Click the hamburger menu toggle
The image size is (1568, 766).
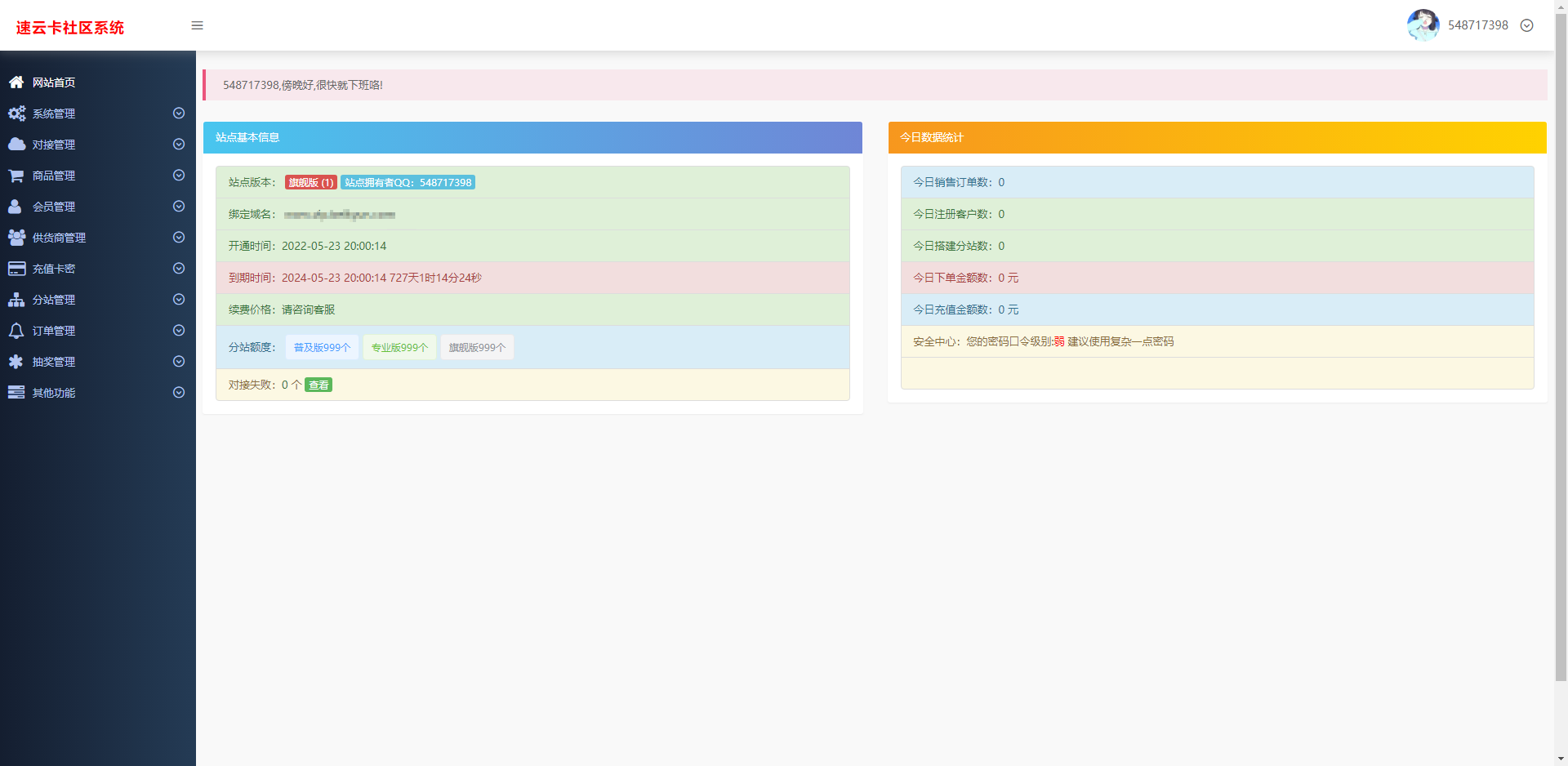196,25
